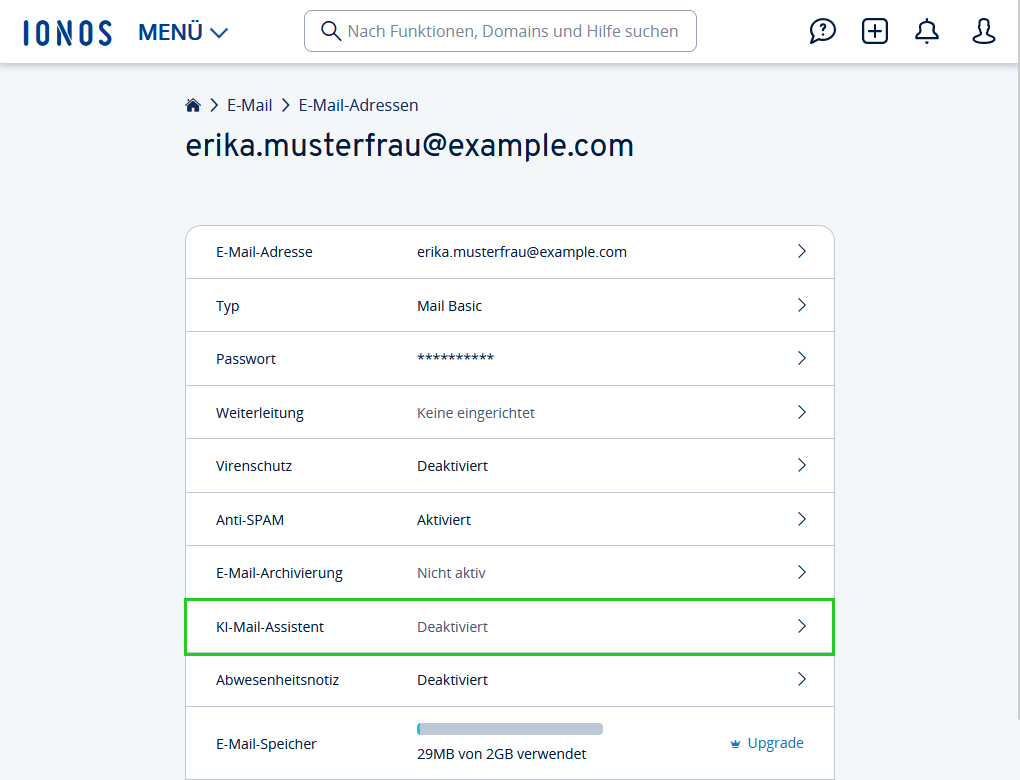Open the MENÜ dropdown
Screen dimensions: 1020x780
[x=183, y=32]
